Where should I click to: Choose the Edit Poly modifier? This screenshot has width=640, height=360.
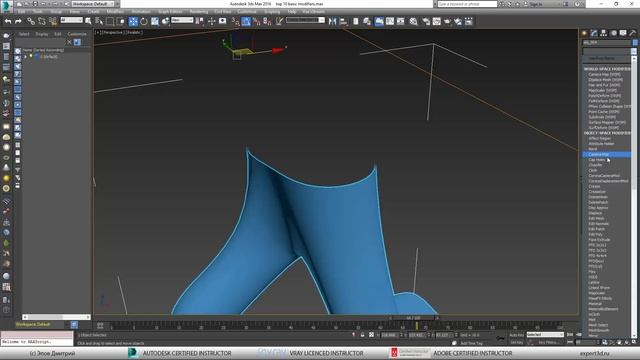596,234
